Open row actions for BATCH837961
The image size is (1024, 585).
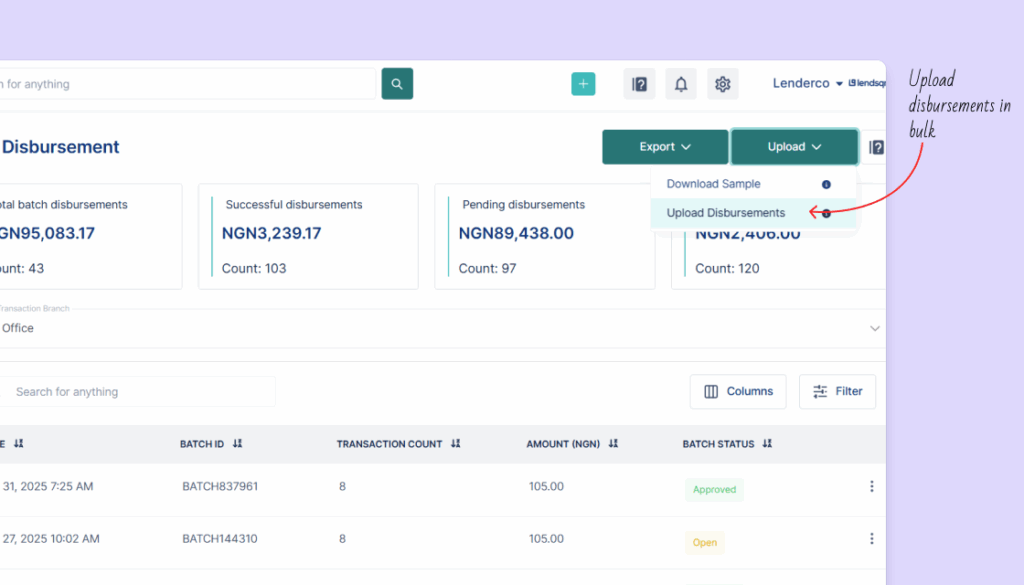pos(871,487)
